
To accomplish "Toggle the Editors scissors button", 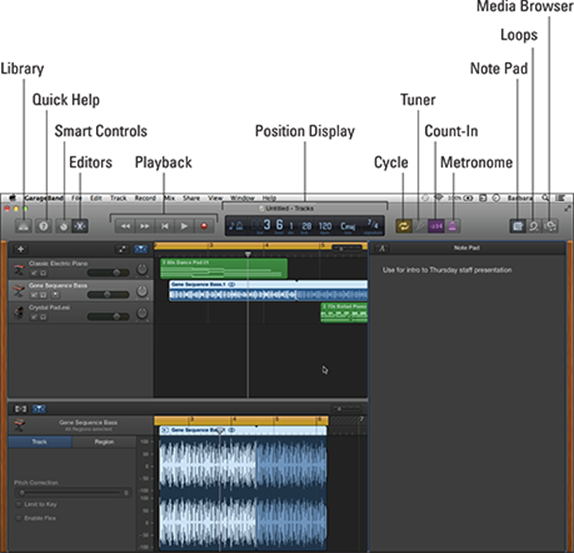I will (x=80, y=226).
